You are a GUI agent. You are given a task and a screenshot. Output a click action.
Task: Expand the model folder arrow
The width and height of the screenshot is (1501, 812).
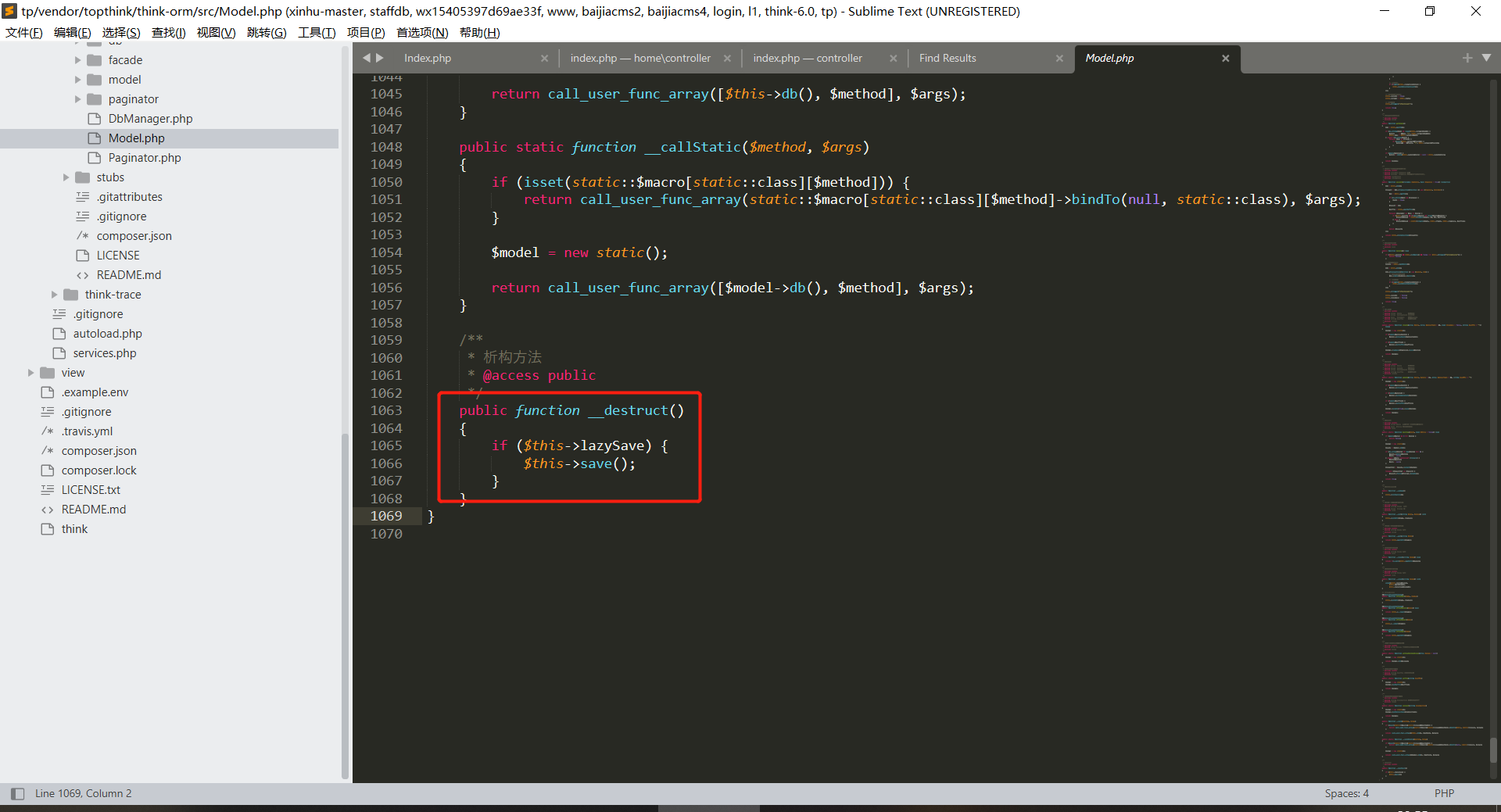click(77, 80)
